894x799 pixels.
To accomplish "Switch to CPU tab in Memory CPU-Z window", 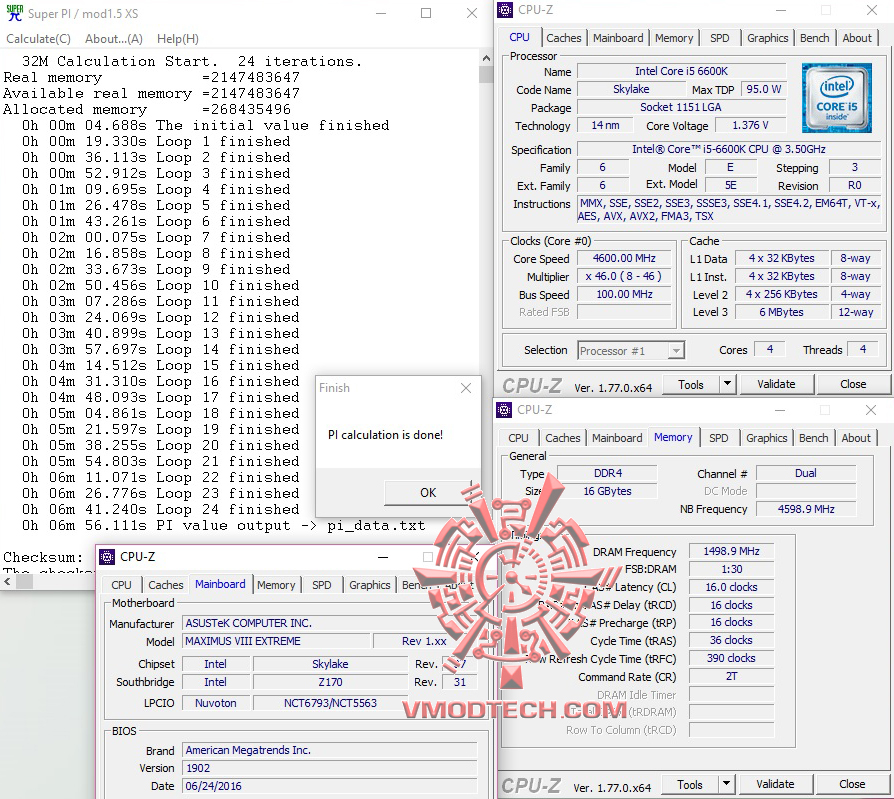I will coord(518,438).
